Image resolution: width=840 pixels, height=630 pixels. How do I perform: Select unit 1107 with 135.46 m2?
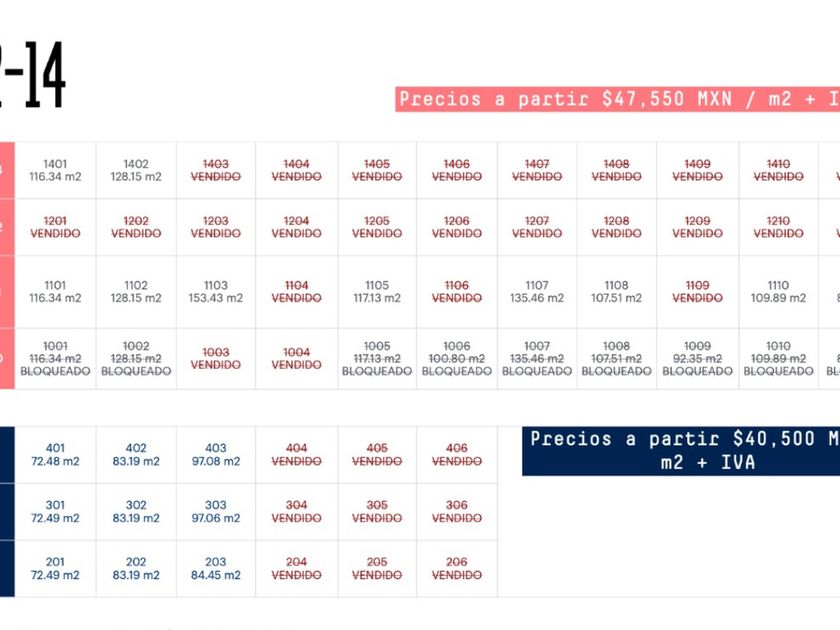[537, 291]
